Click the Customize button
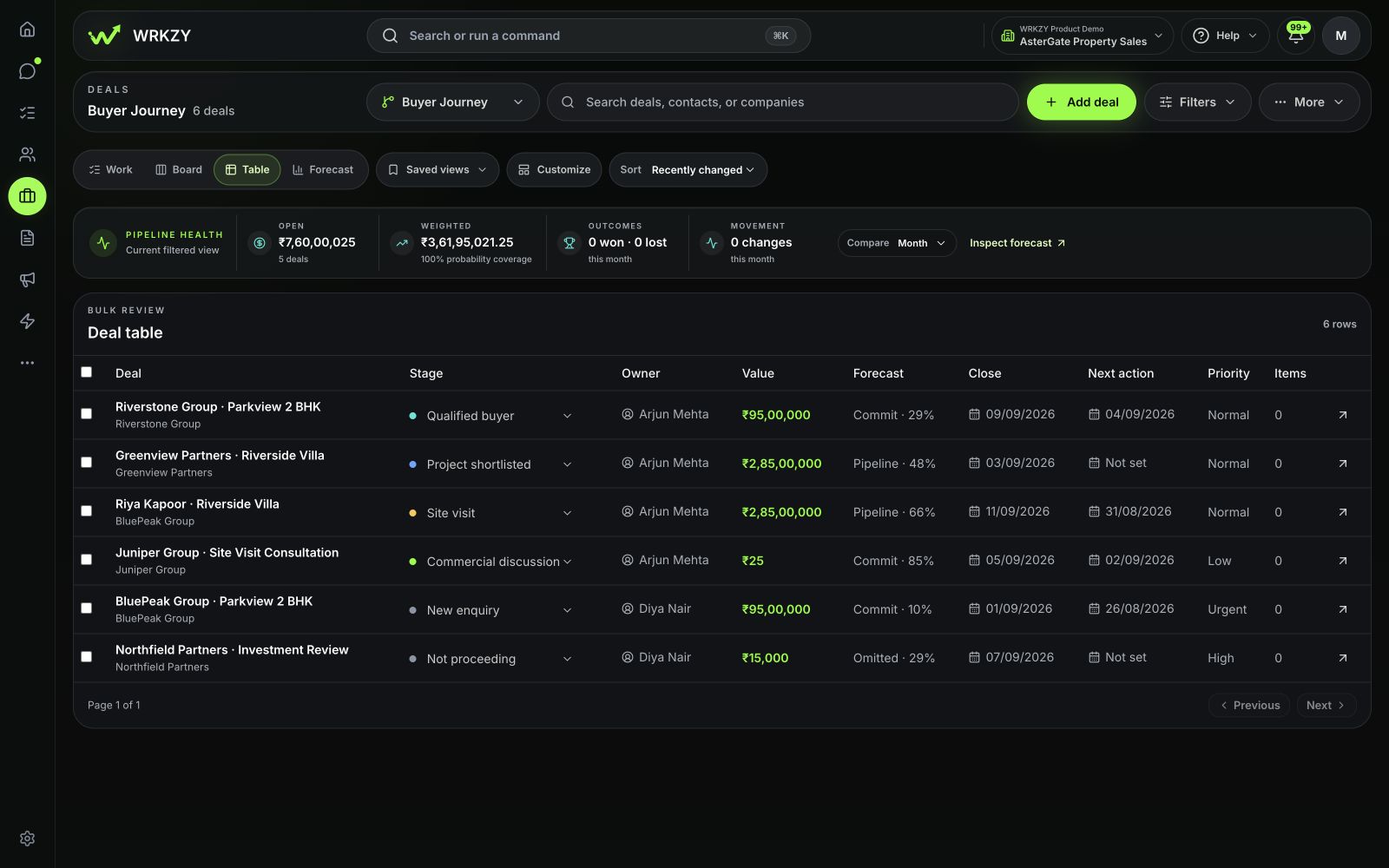Screen dimensions: 1389x868 pos(555,170)
